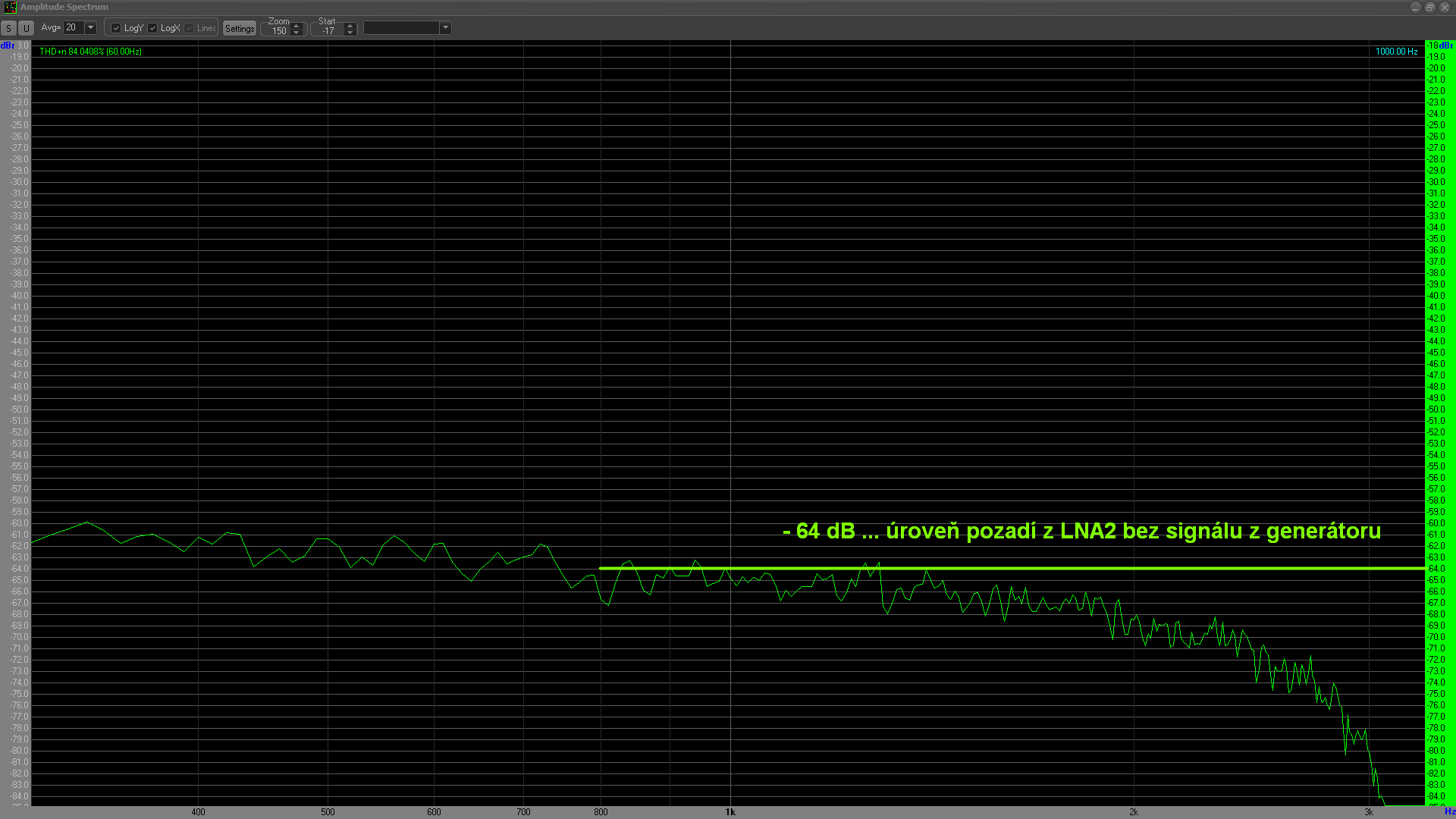Toggle the Lines checkbox
Image resolution: width=1456 pixels, height=819 pixels.
190,28
